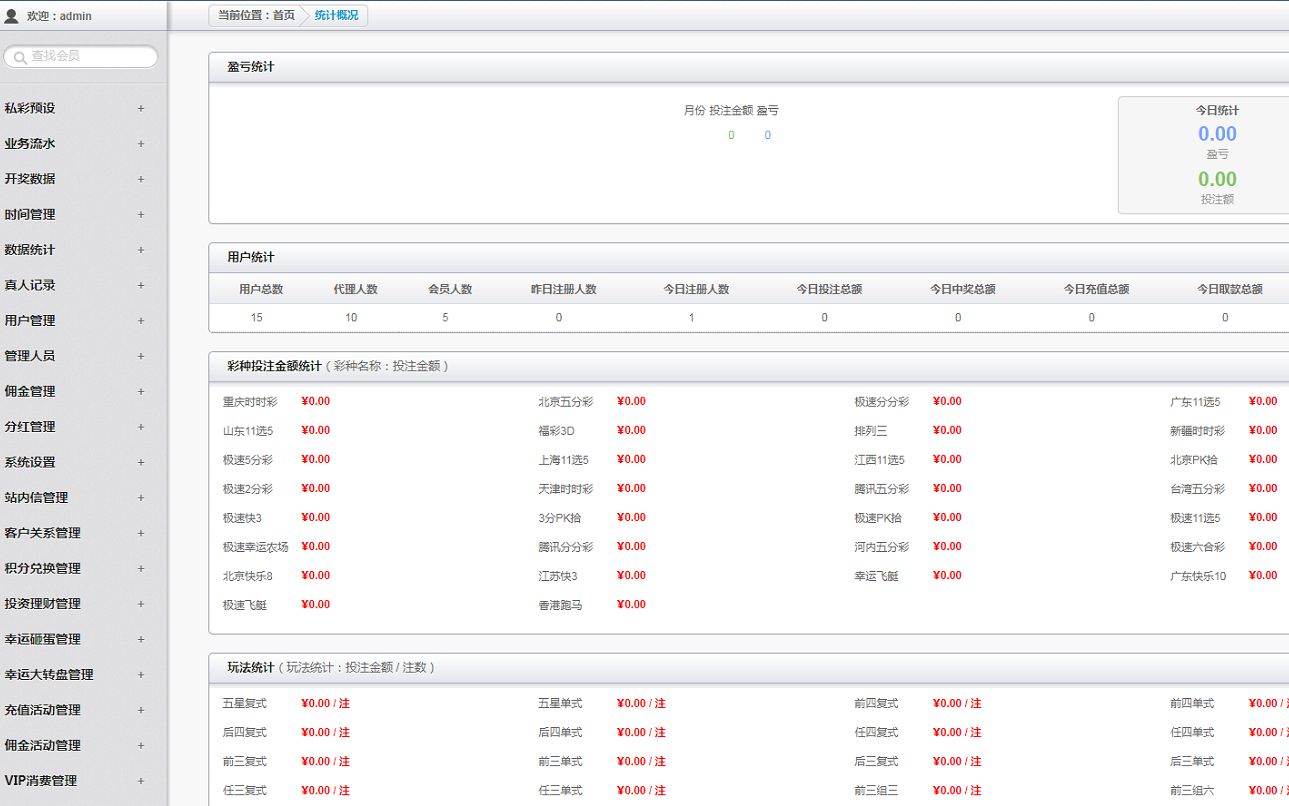Screen dimensions: 1289x806
Task: Expand the 时间管理 plus sign
Action: (141, 214)
